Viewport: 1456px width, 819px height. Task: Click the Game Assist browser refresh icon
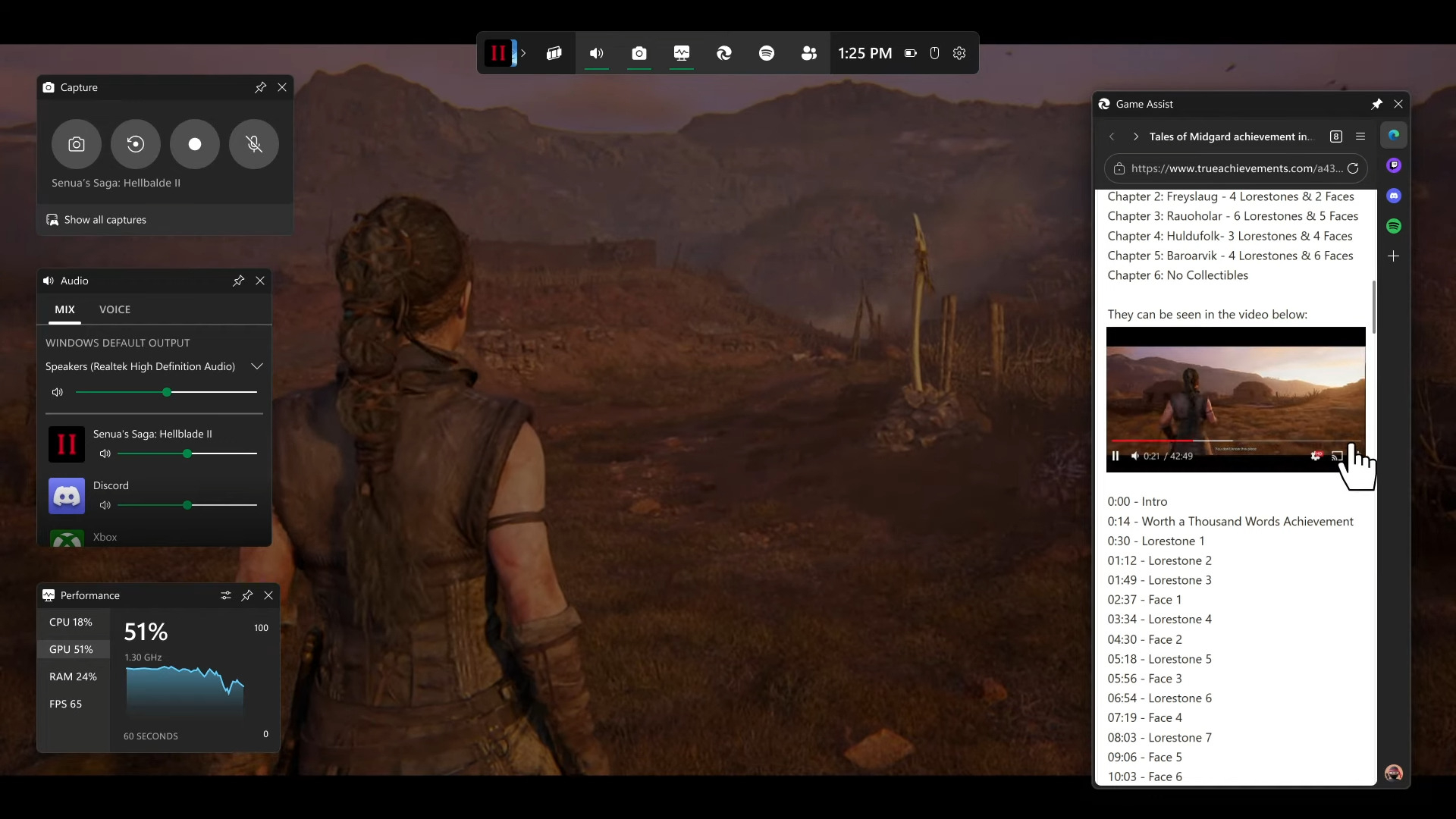pyautogui.click(x=1354, y=167)
